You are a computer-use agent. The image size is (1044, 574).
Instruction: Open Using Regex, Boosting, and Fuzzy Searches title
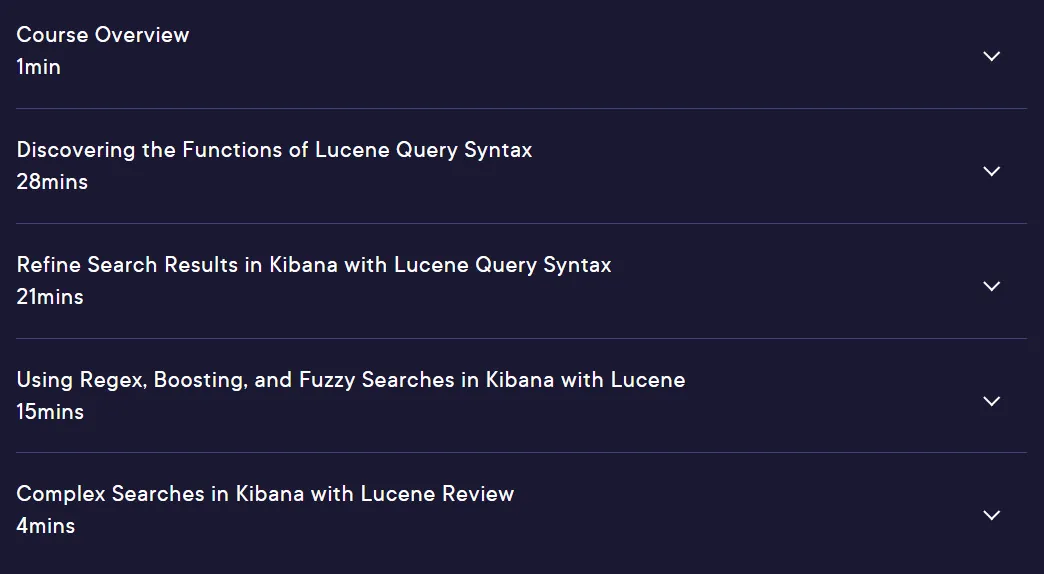pos(351,380)
